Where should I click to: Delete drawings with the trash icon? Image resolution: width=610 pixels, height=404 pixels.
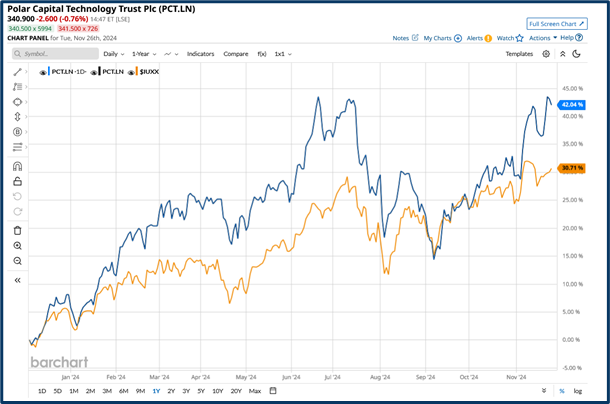(17, 231)
